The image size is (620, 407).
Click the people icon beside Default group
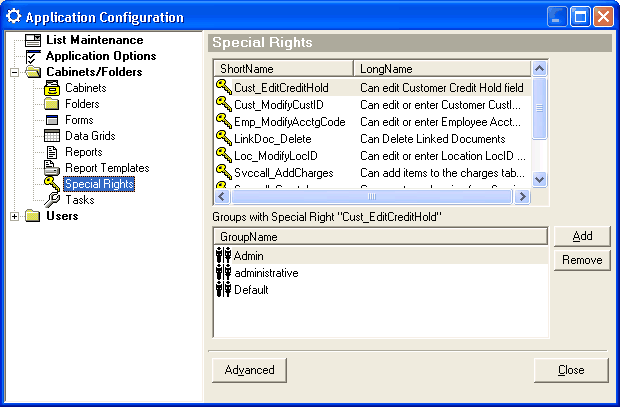[223, 290]
